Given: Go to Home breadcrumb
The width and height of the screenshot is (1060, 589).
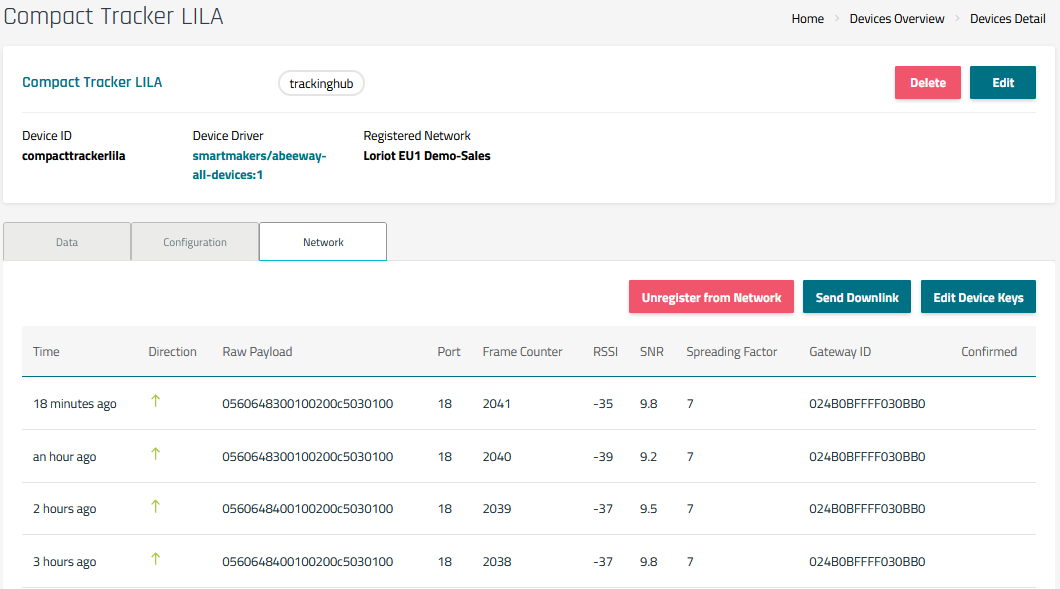Looking at the screenshot, I should [x=807, y=19].
